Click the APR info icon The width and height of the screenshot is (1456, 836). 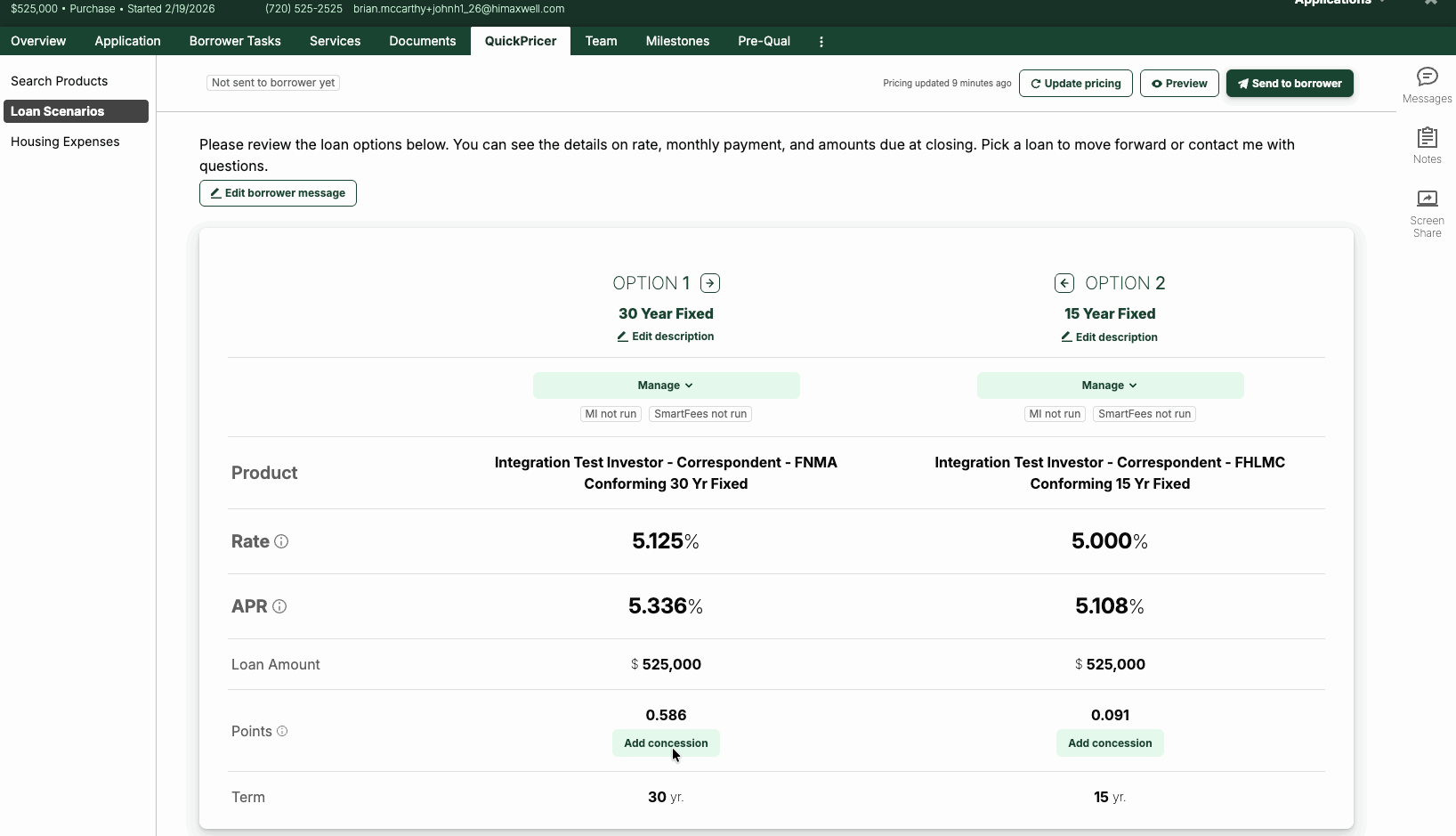coord(279,606)
